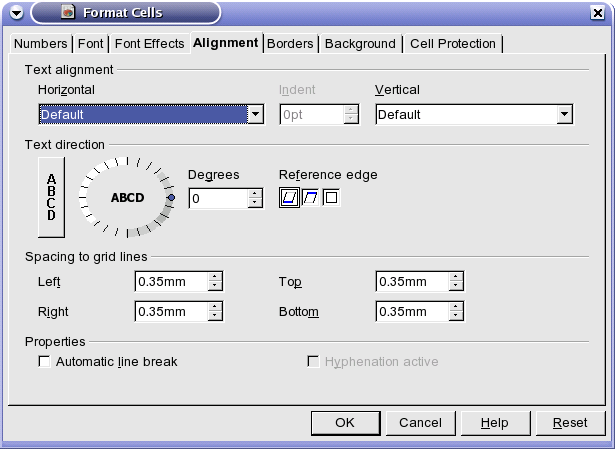Choose text extension inside cell only
Screen dimensions: 615x449
coord(331,198)
